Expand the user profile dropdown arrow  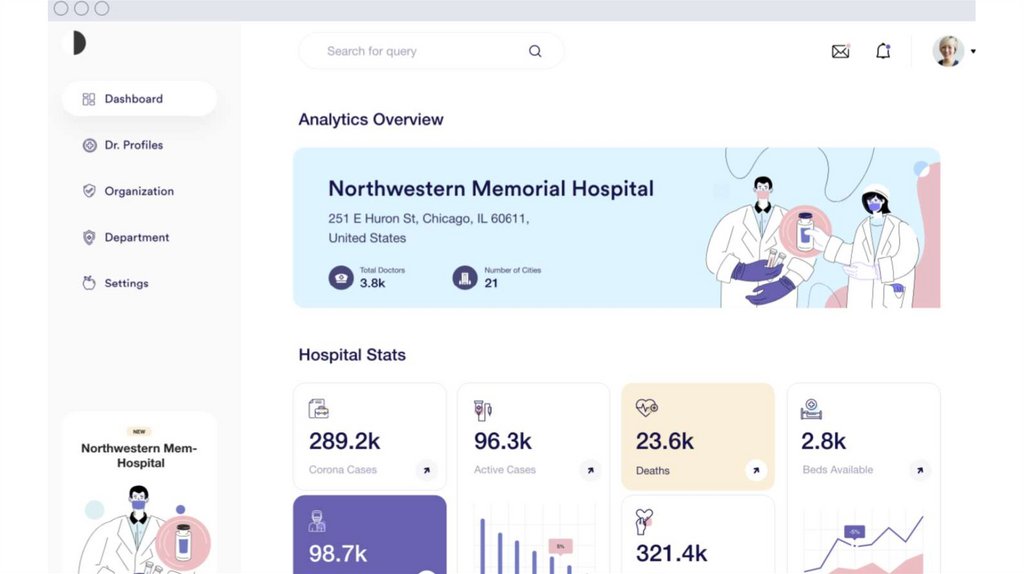(973, 51)
